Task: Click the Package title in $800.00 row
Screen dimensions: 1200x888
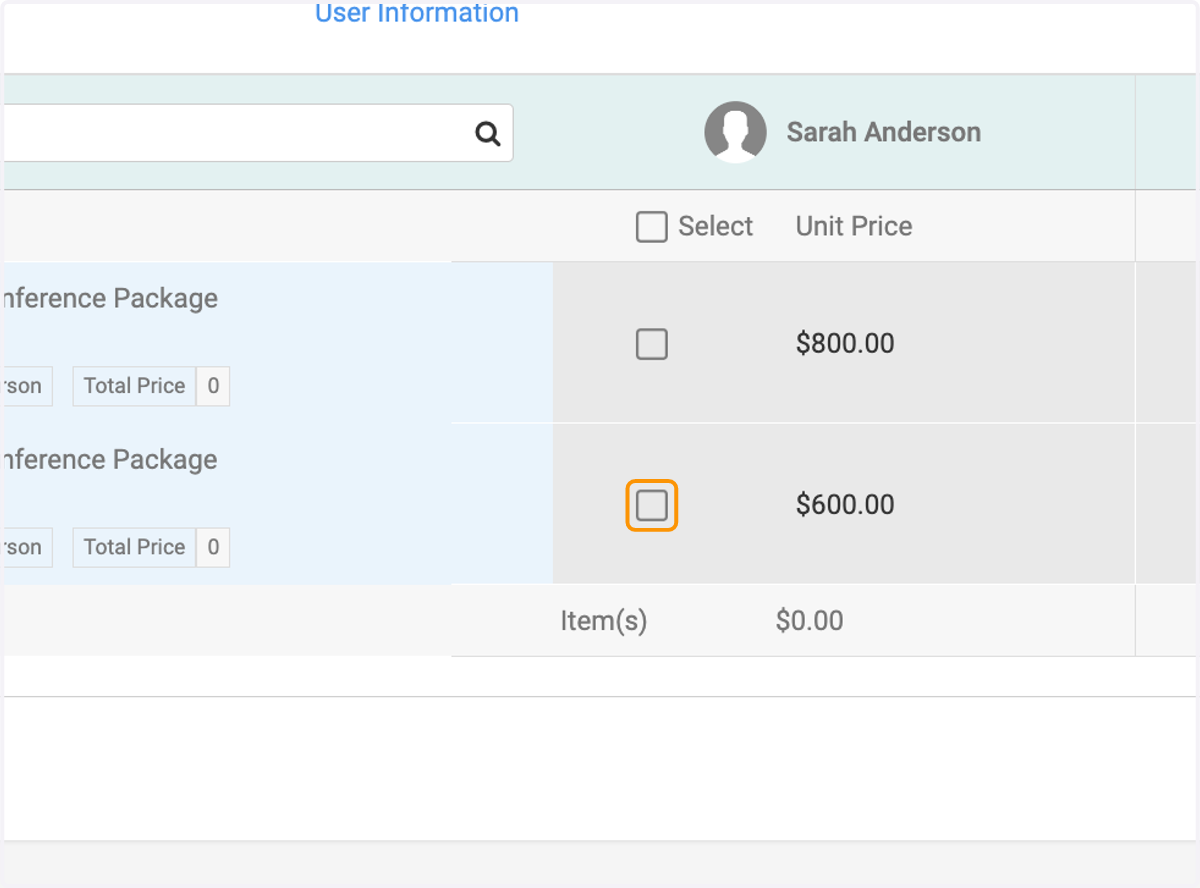Action: 109,298
